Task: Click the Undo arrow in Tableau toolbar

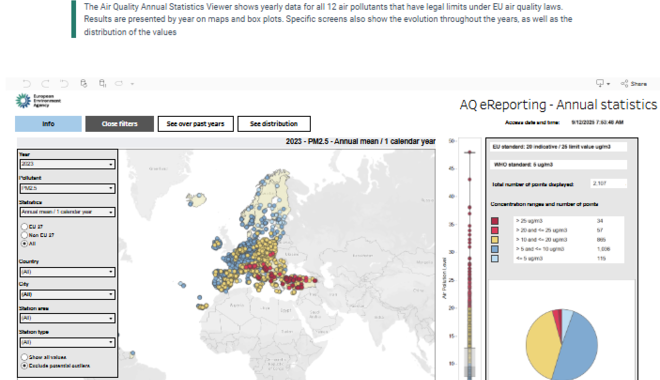Action: pos(27,84)
